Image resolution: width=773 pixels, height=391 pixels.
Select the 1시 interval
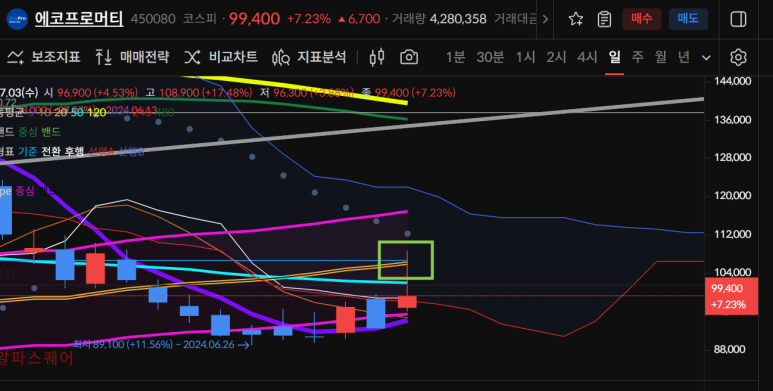(x=525, y=57)
